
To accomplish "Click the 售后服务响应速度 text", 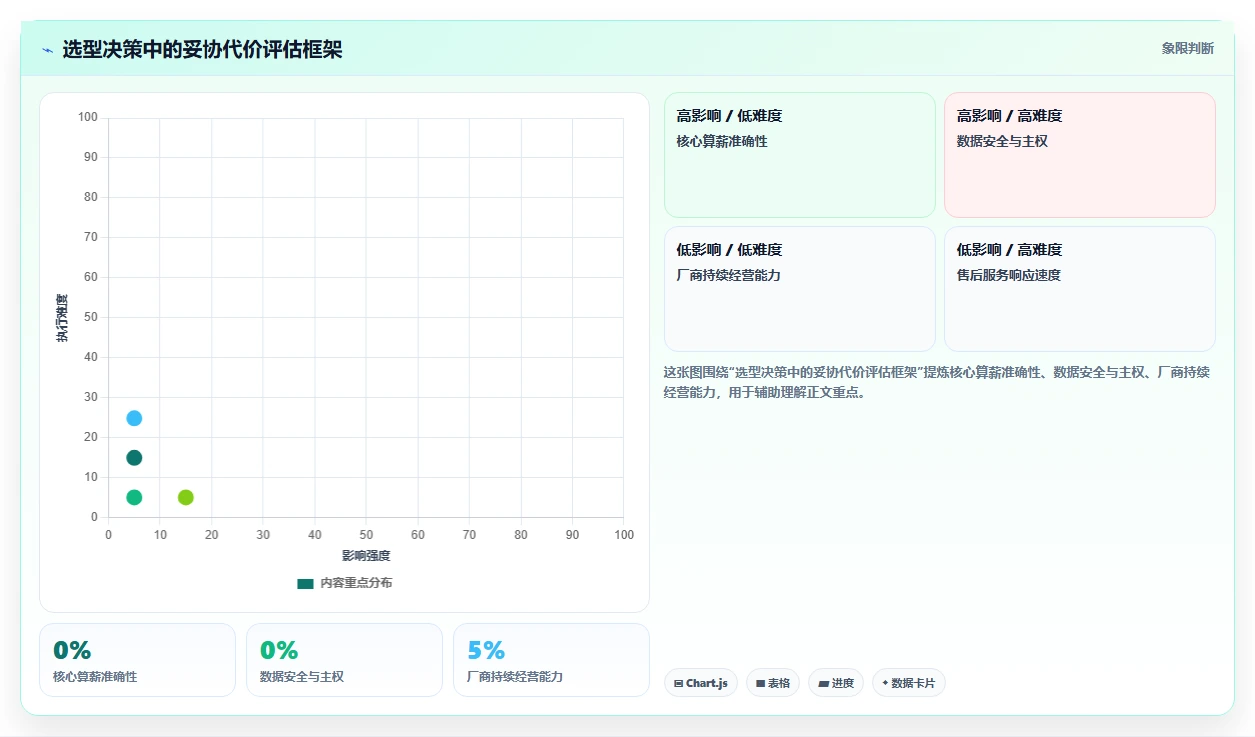I will point(1009,275).
